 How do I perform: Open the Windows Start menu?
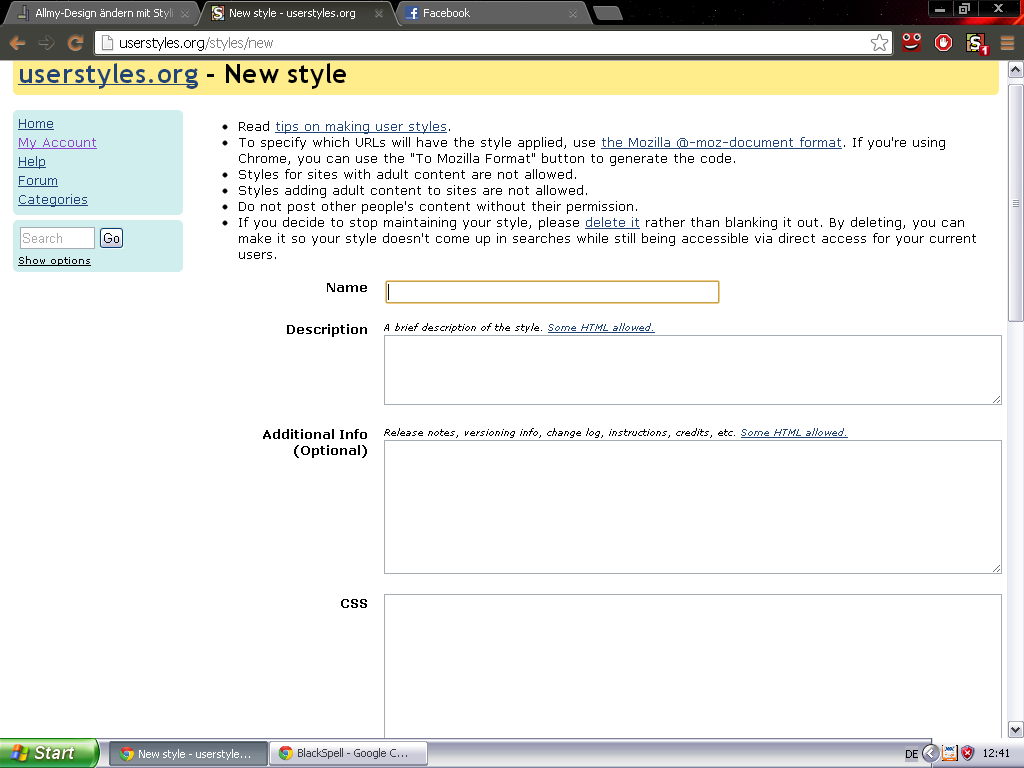tap(49, 753)
